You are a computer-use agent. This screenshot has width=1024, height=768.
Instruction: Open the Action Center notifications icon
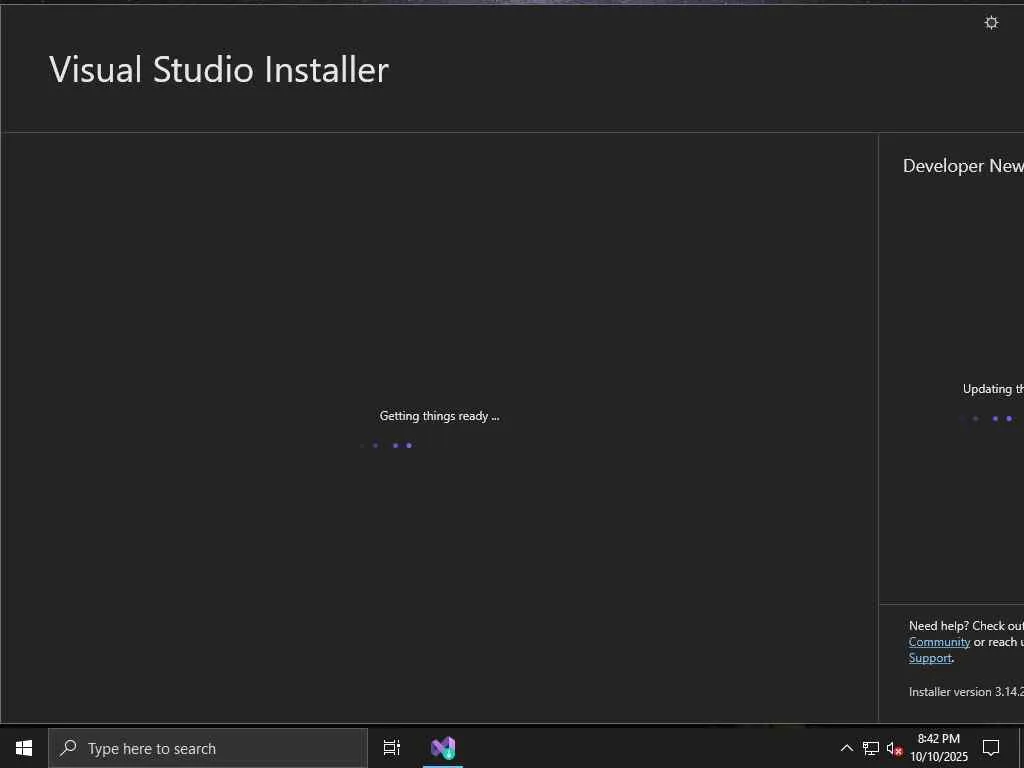pos(991,748)
